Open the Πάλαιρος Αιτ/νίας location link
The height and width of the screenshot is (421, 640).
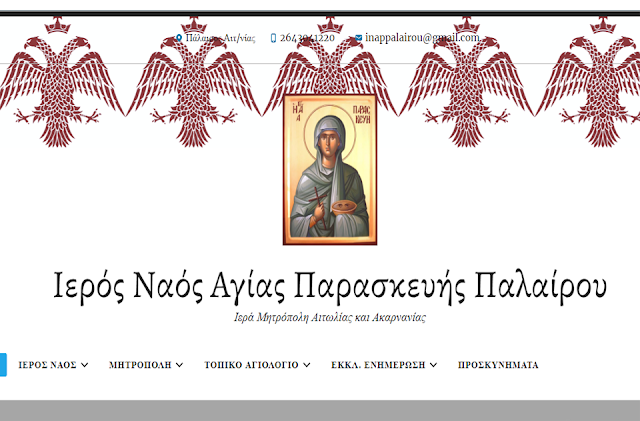click(220, 38)
